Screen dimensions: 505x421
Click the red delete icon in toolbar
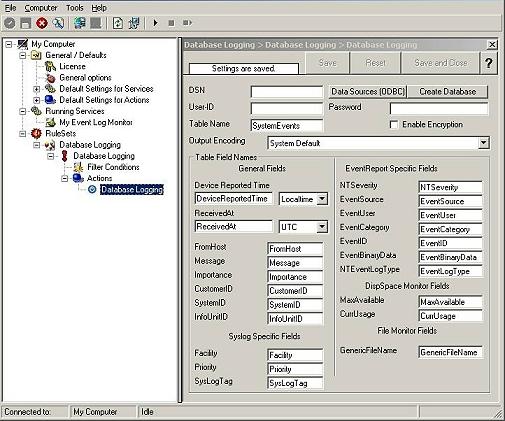[42, 23]
